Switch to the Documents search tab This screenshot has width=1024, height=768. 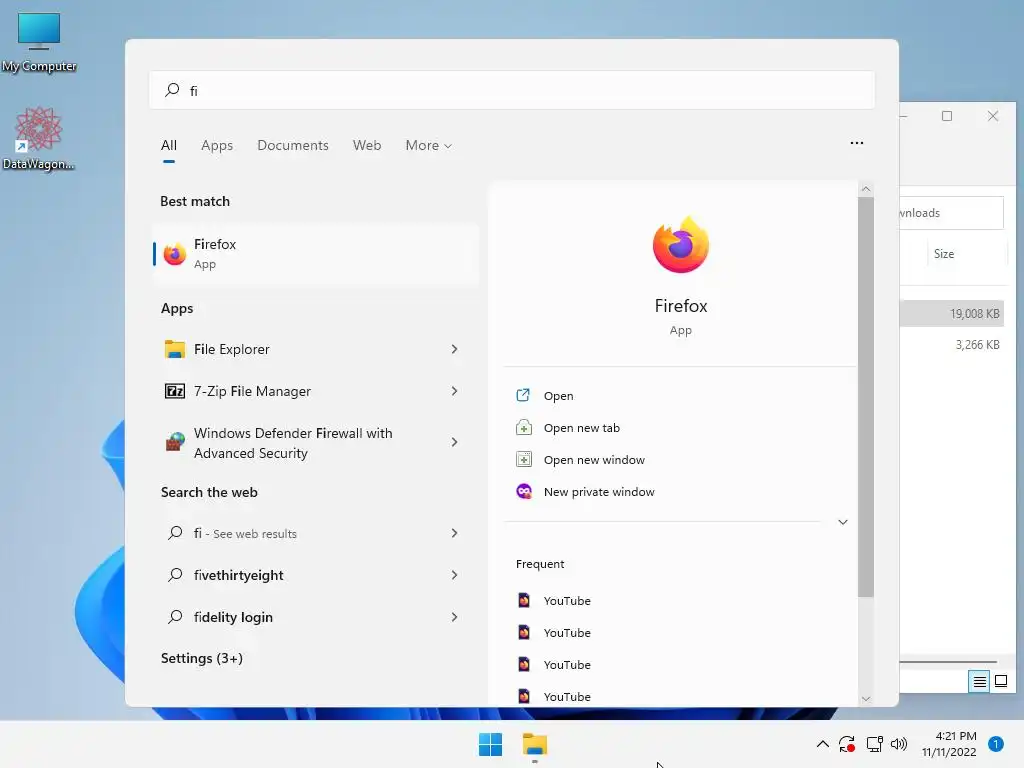[293, 145]
